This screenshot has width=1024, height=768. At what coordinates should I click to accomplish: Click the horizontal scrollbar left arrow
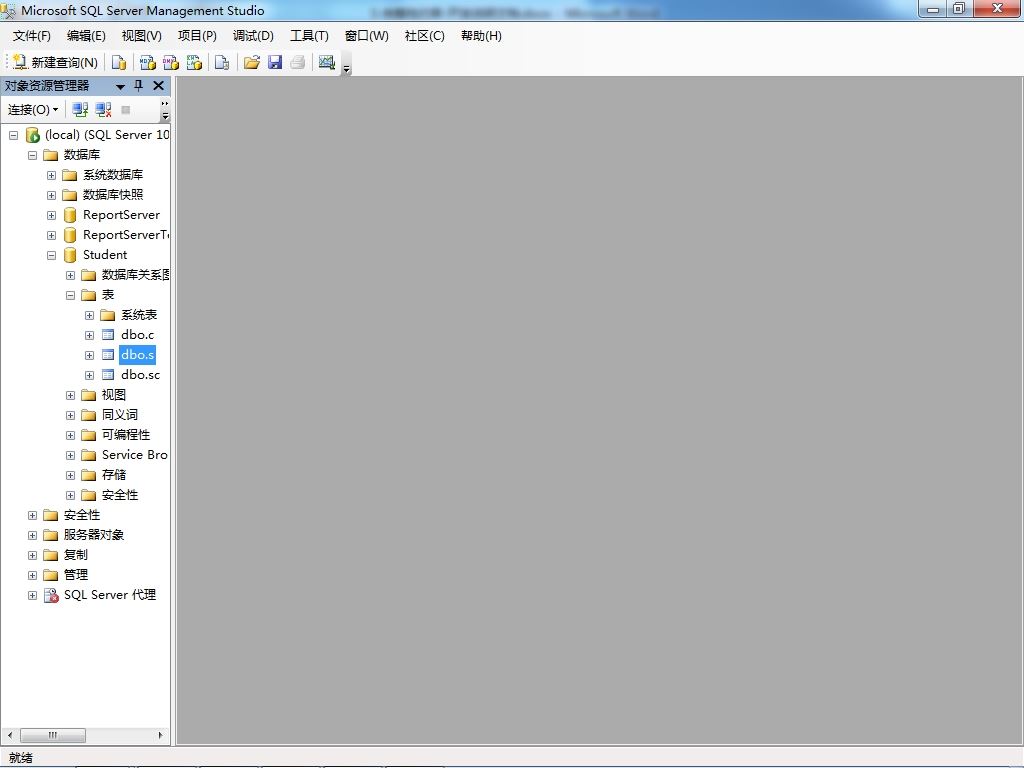pyautogui.click(x=10, y=735)
